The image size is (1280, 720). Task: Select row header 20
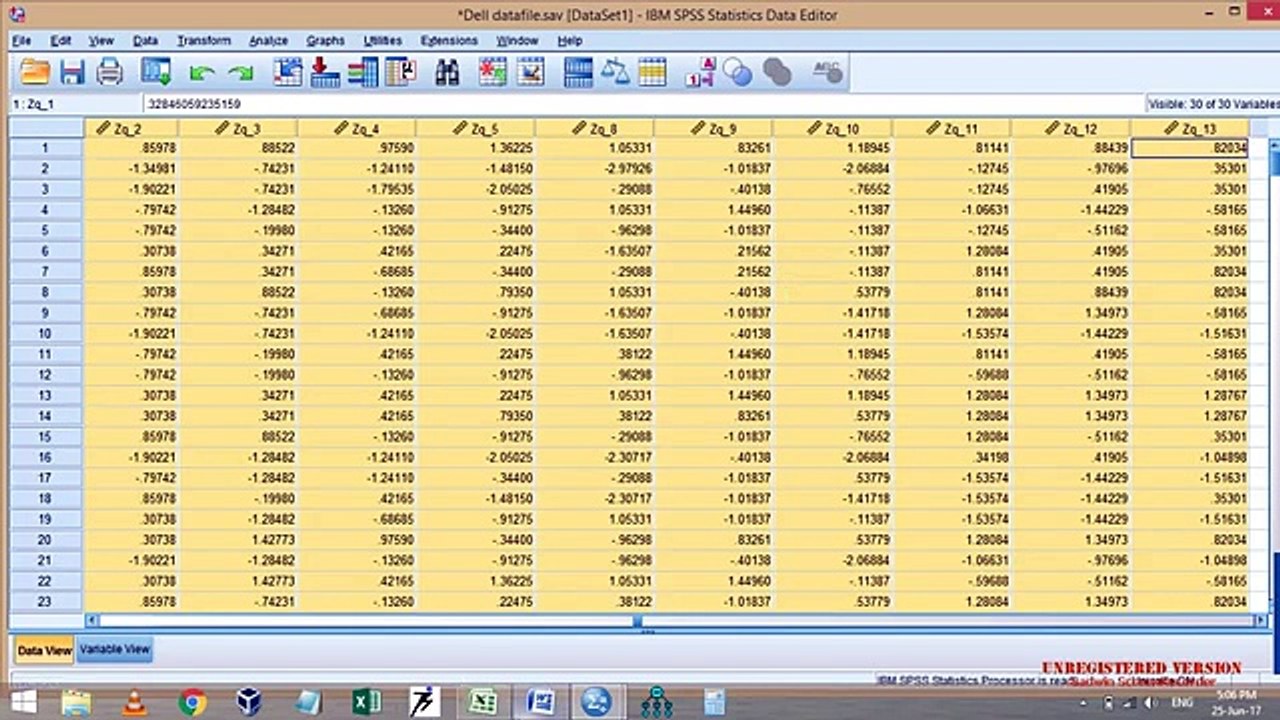coord(46,539)
